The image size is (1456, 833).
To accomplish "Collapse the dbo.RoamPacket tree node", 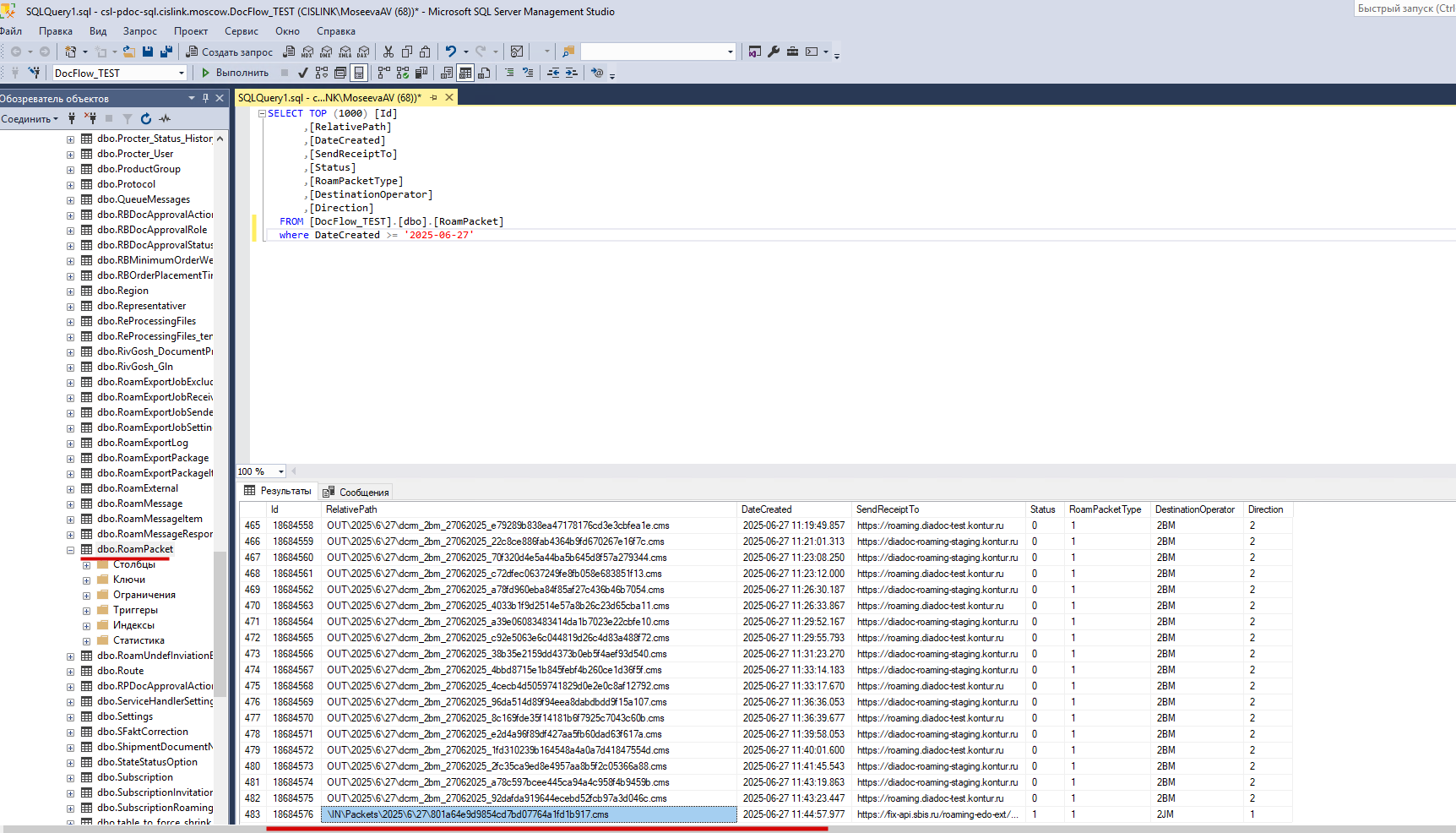I will [x=70, y=550].
